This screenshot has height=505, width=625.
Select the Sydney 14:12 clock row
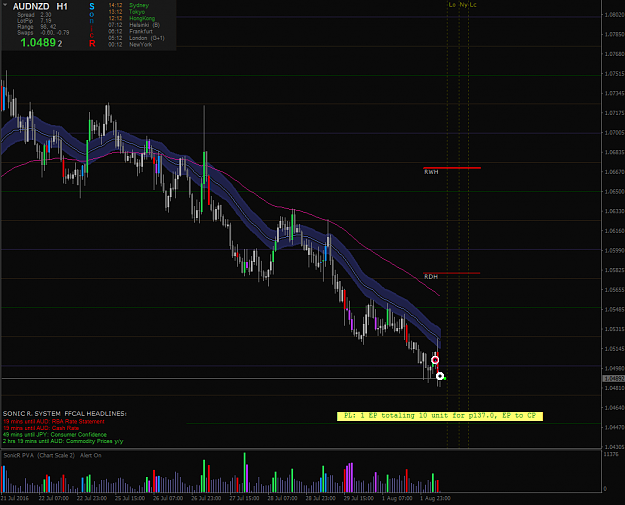(x=129, y=6)
